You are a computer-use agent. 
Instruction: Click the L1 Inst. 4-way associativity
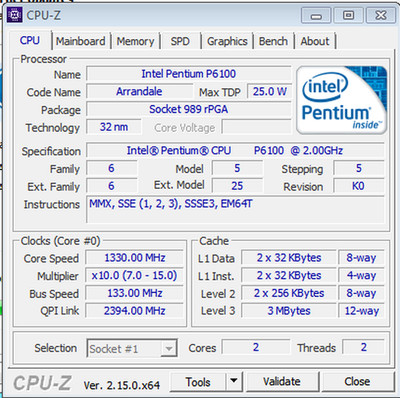tap(361, 275)
